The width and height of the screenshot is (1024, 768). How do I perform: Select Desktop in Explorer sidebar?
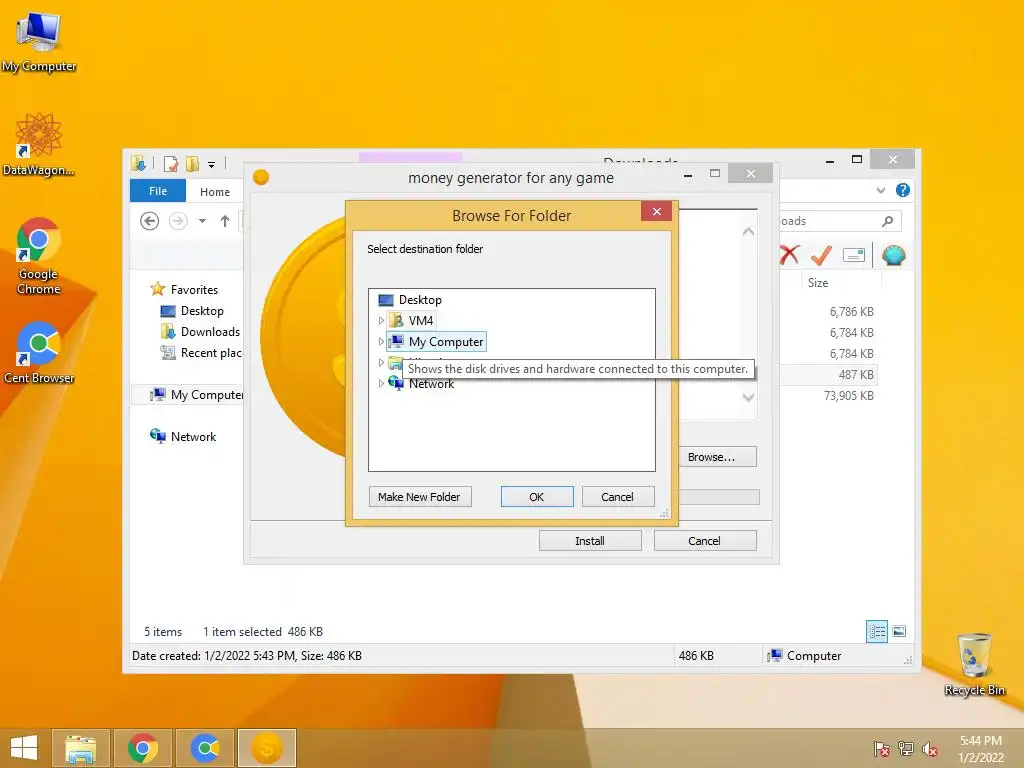tap(192, 311)
